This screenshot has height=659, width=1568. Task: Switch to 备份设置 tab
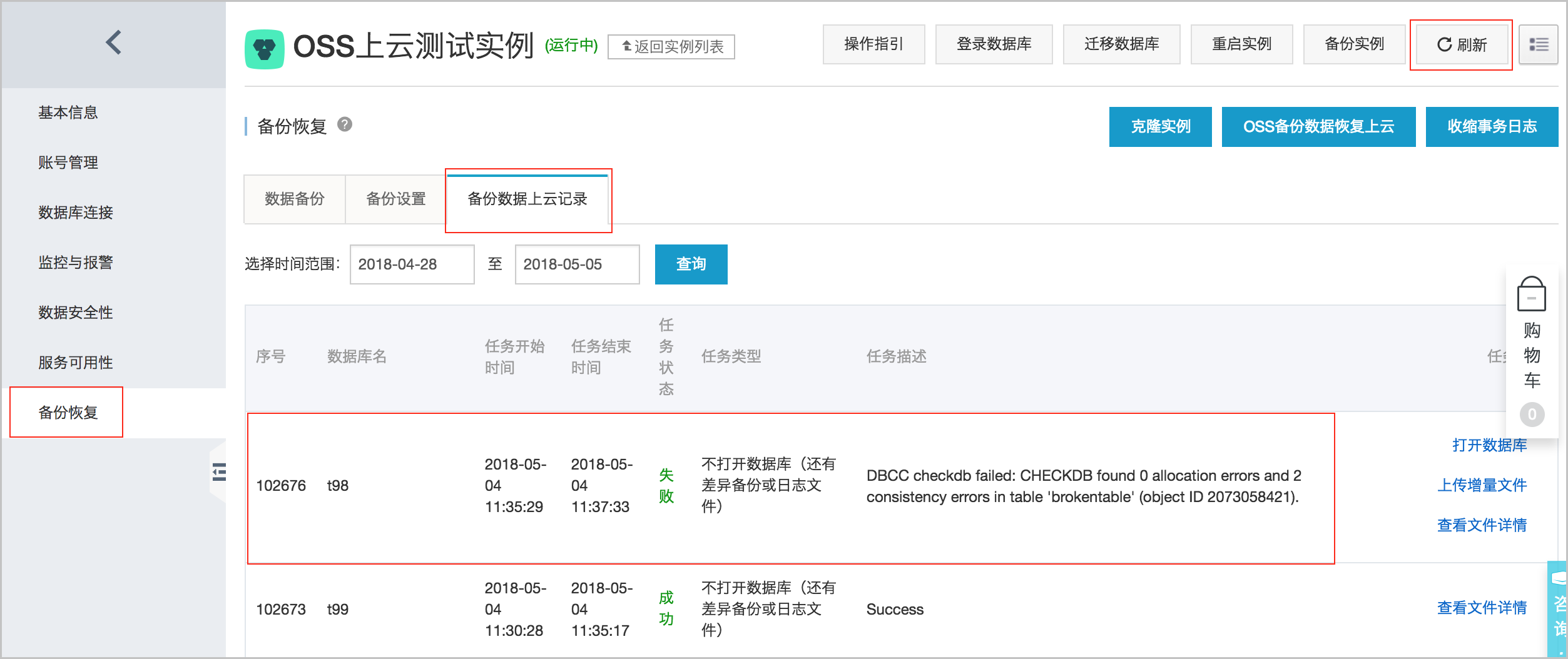396,199
